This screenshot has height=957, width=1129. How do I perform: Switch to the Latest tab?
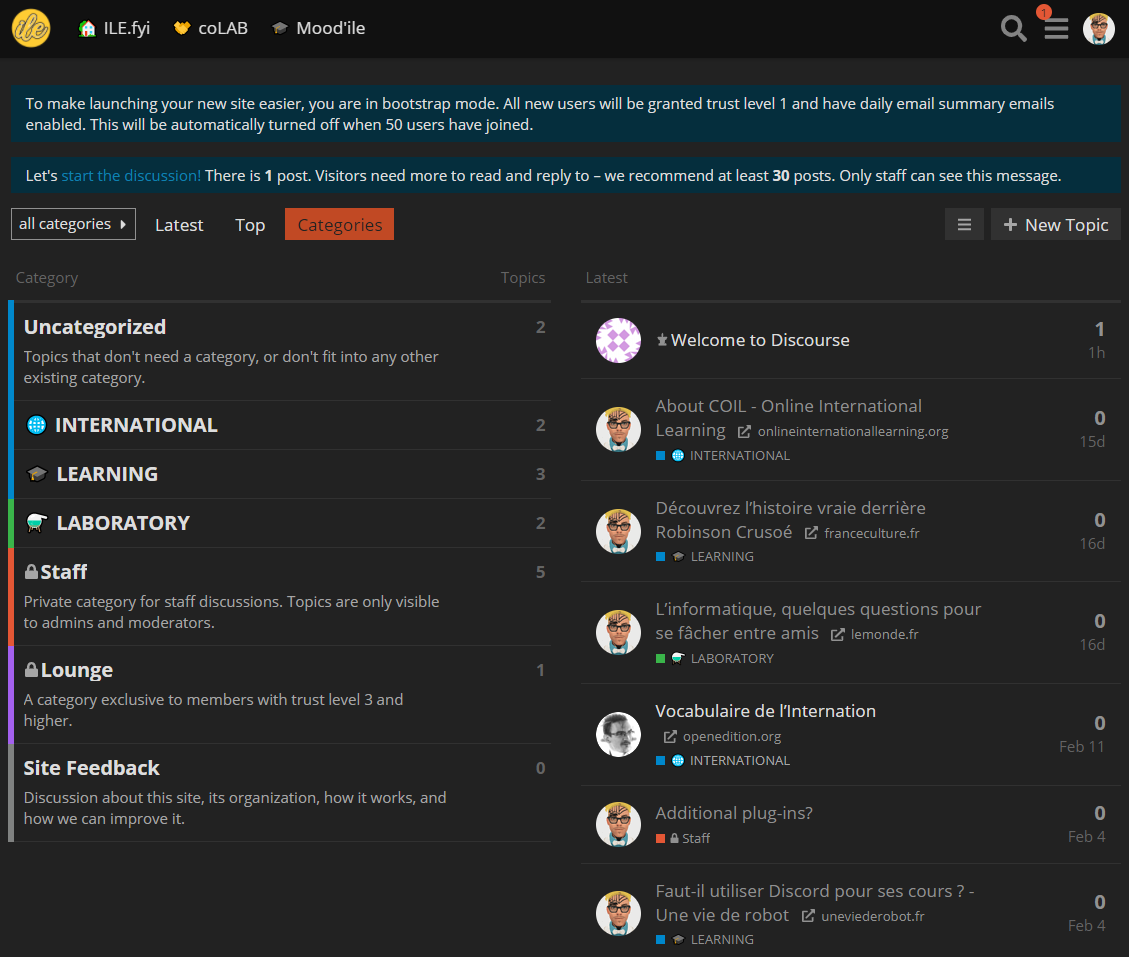[x=179, y=225]
